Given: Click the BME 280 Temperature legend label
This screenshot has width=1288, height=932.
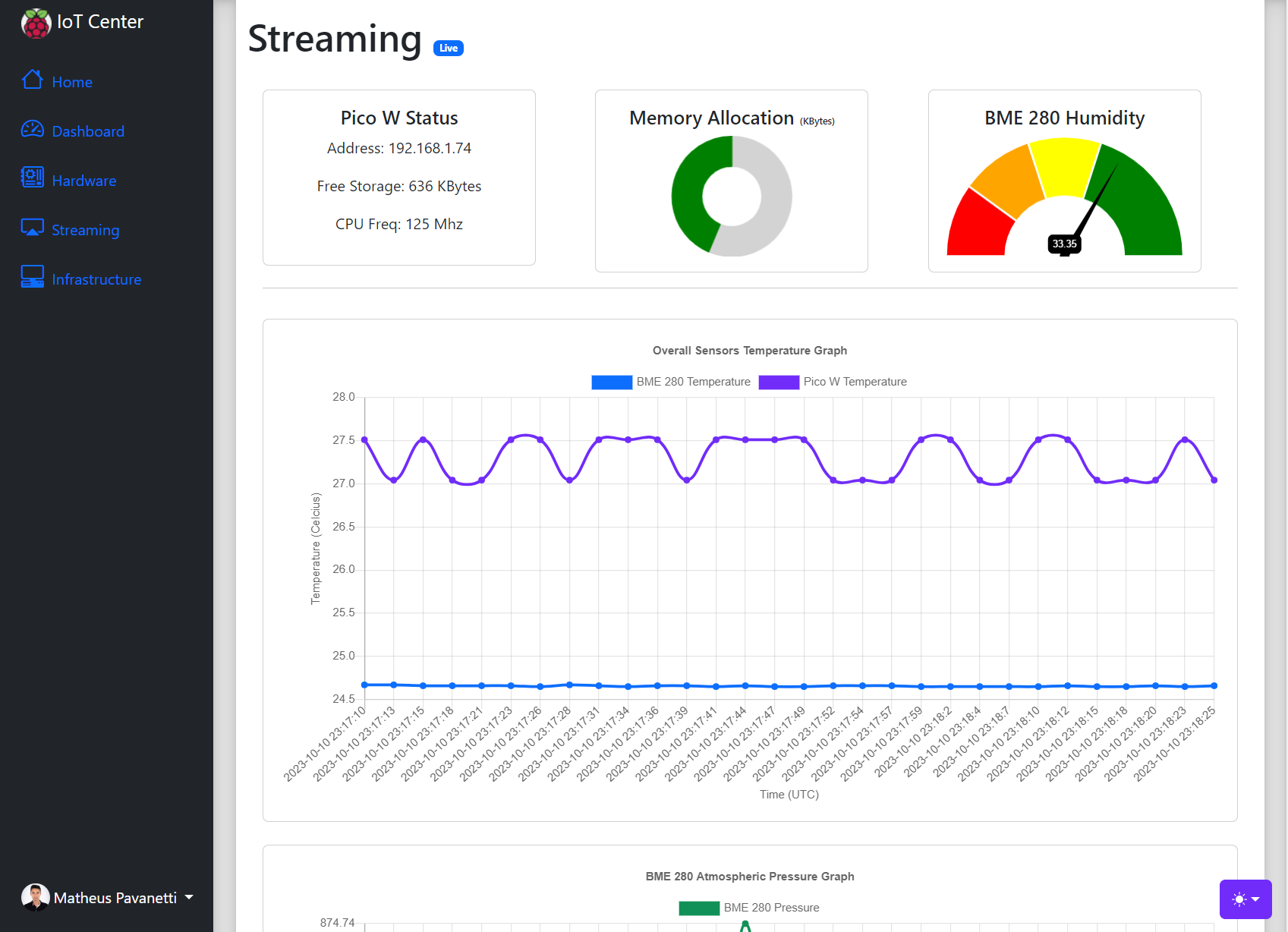Looking at the screenshot, I should [x=694, y=382].
